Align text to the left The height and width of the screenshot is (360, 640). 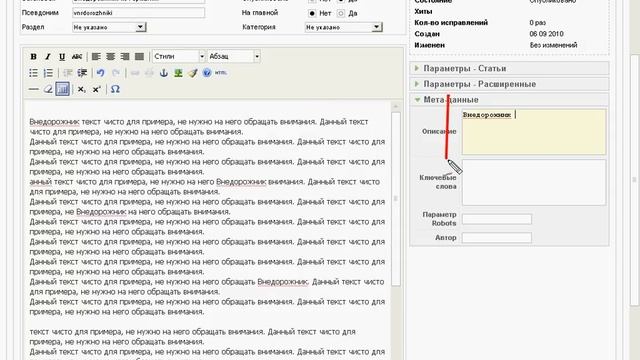[96, 57]
